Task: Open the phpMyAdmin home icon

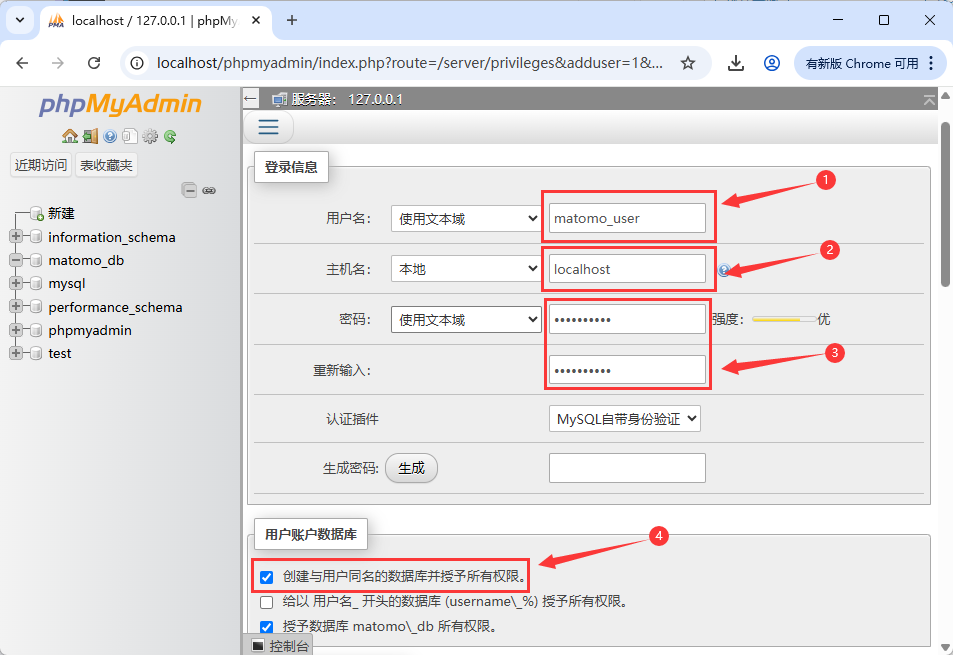Action: point(70,136)
